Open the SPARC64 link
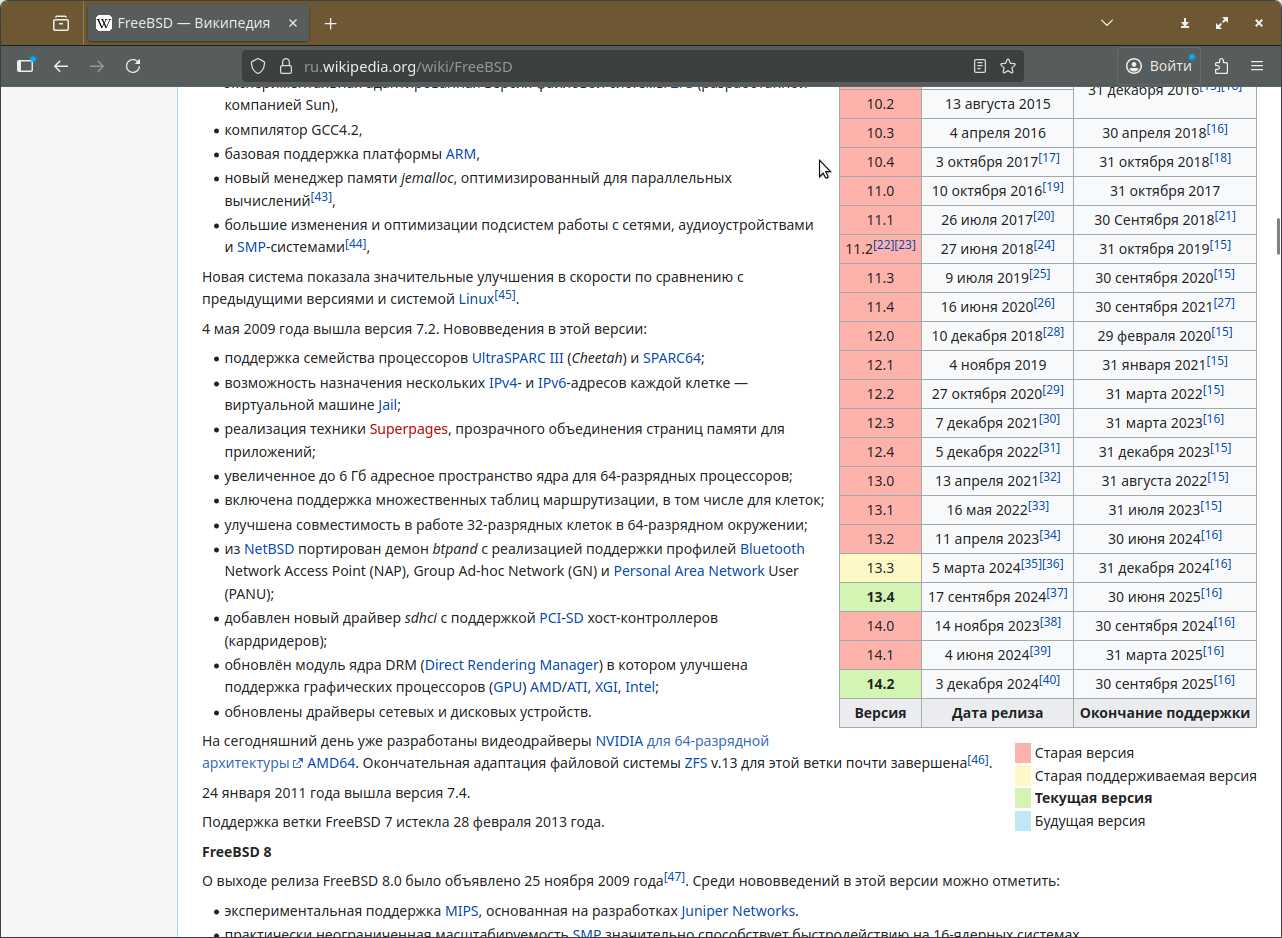The image size is (1282, 938). click(672, 358)
